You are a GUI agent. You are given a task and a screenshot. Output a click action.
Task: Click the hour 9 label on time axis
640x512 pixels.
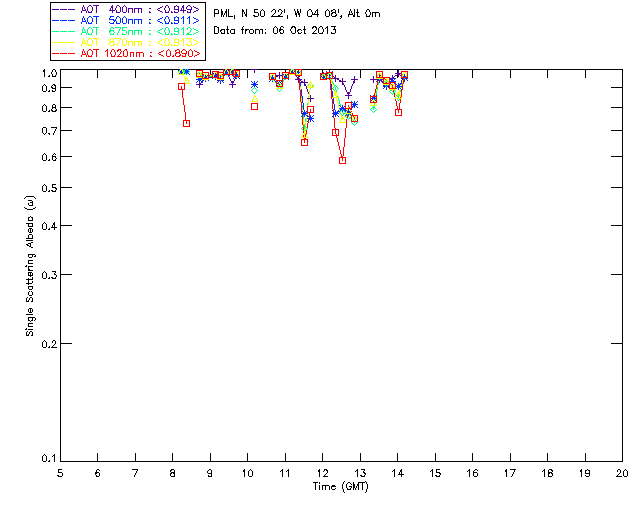210,473
